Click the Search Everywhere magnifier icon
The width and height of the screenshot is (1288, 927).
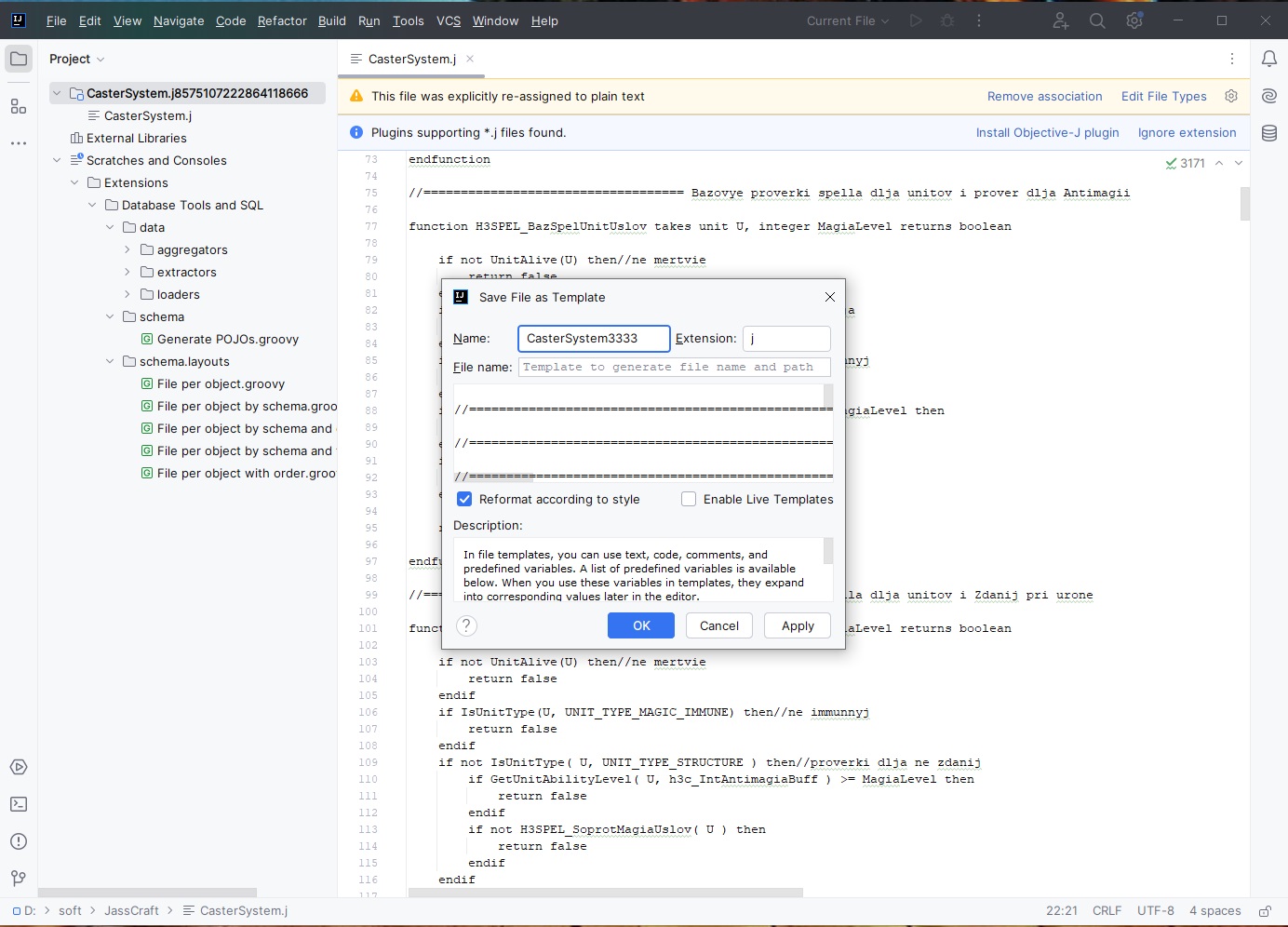tap(1097, 20)
